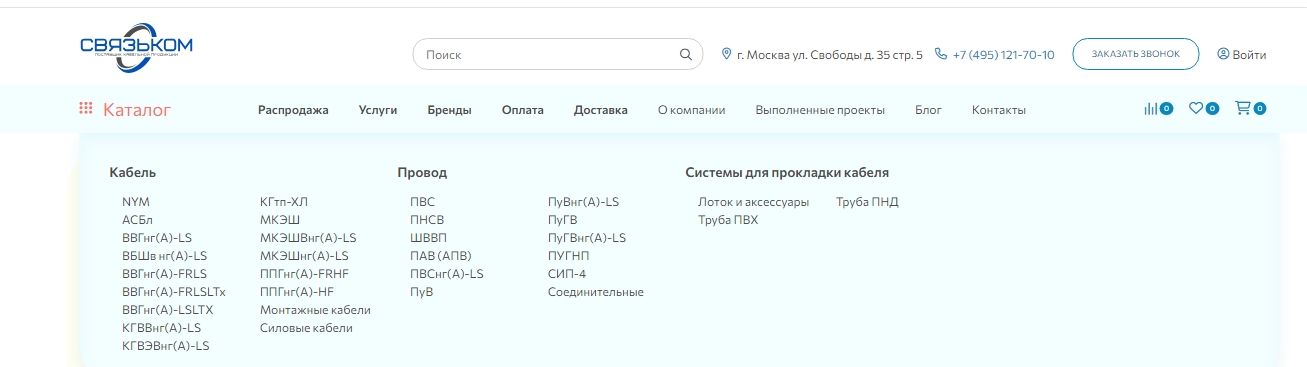Open the comparison chart icon
Viewport: 1307px width, 367px height.
[x=1150, y=109]
